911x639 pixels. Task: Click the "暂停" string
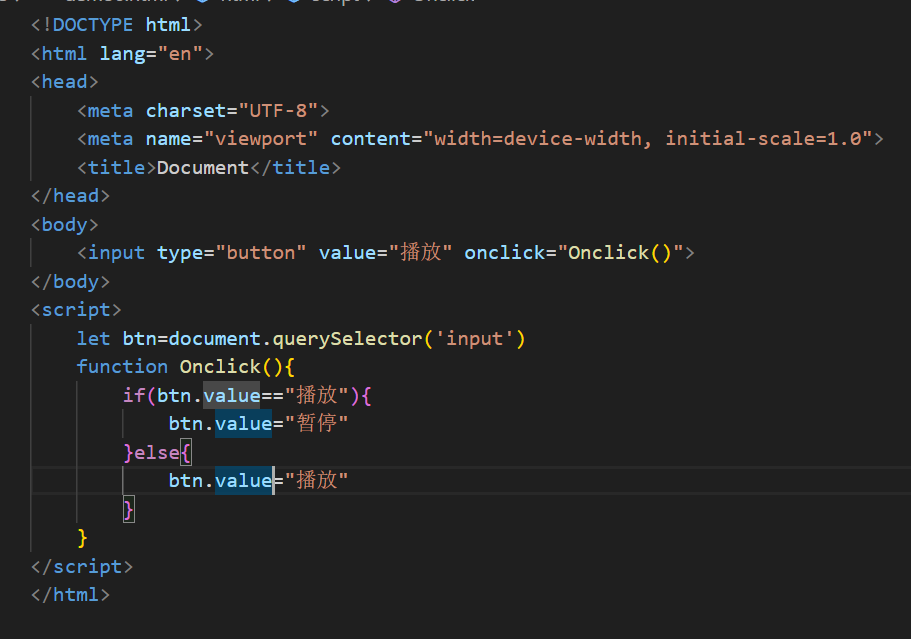317,423
